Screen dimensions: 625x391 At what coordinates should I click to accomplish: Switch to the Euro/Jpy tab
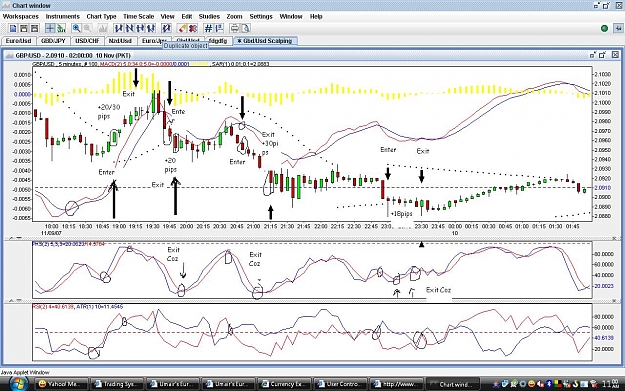pyautogui.click(x=154, y=41)
